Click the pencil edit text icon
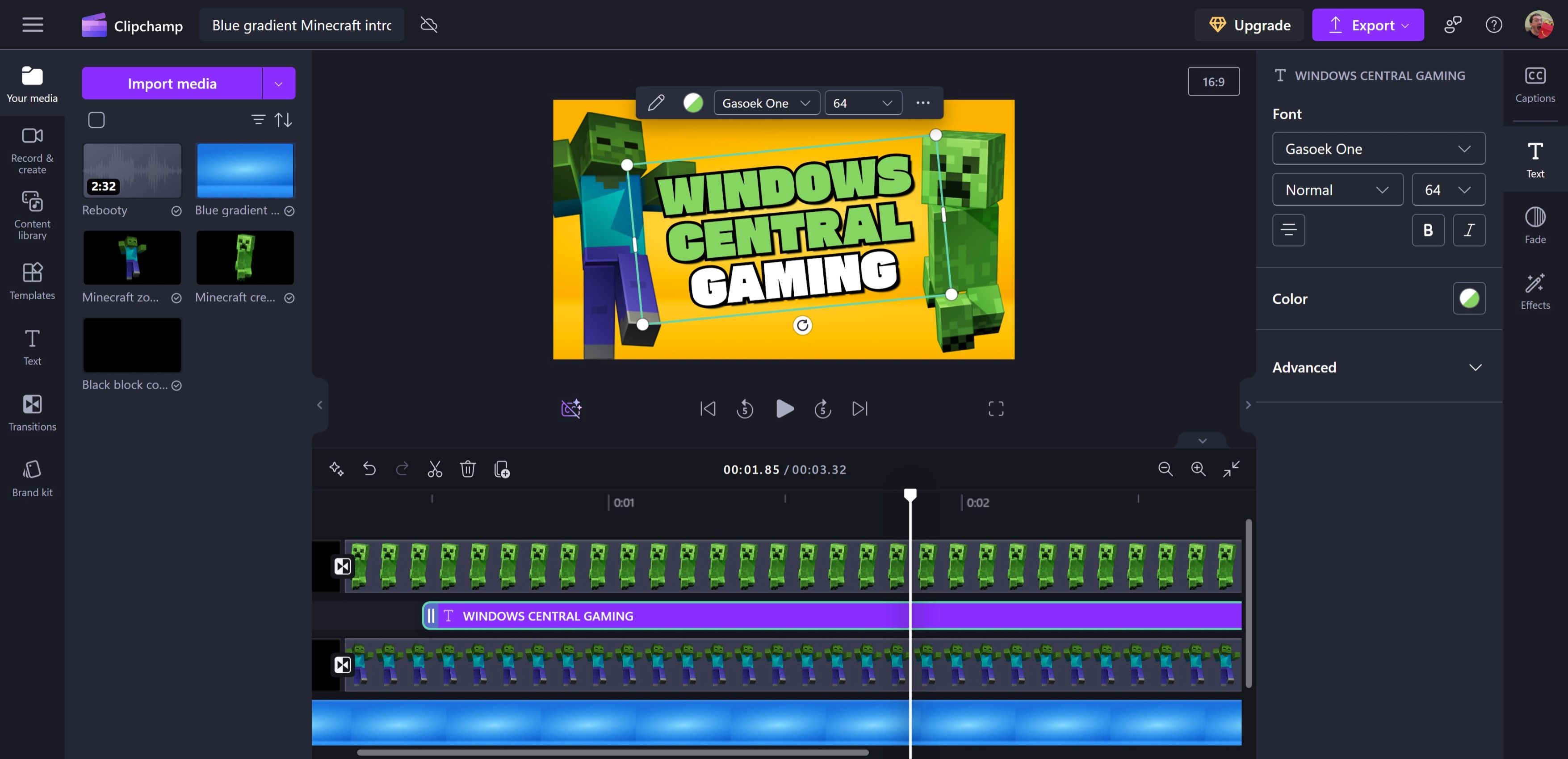 (656, 103)
